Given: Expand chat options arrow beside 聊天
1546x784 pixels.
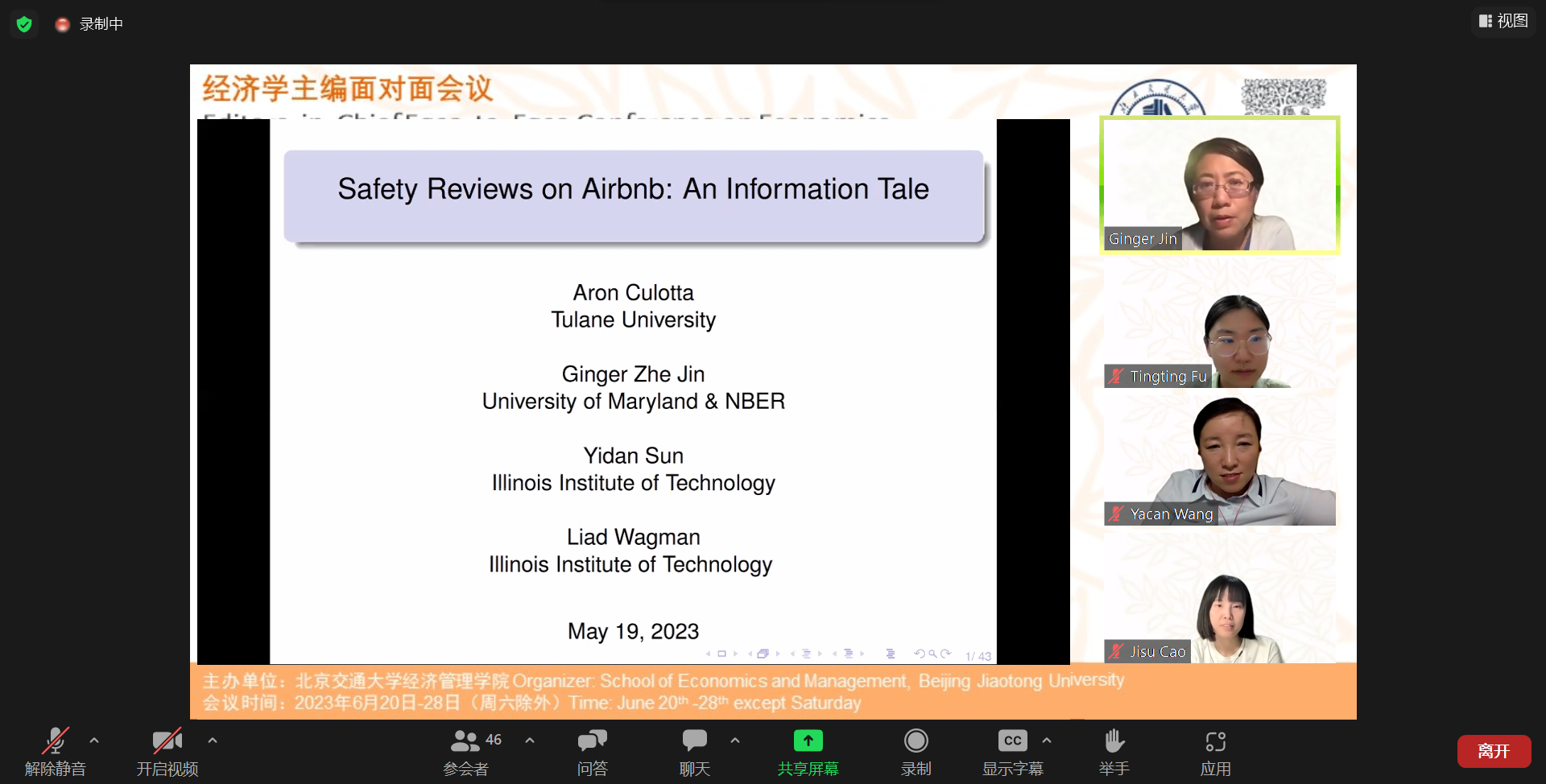Looking at the screenshot, I should coord(735,740).
